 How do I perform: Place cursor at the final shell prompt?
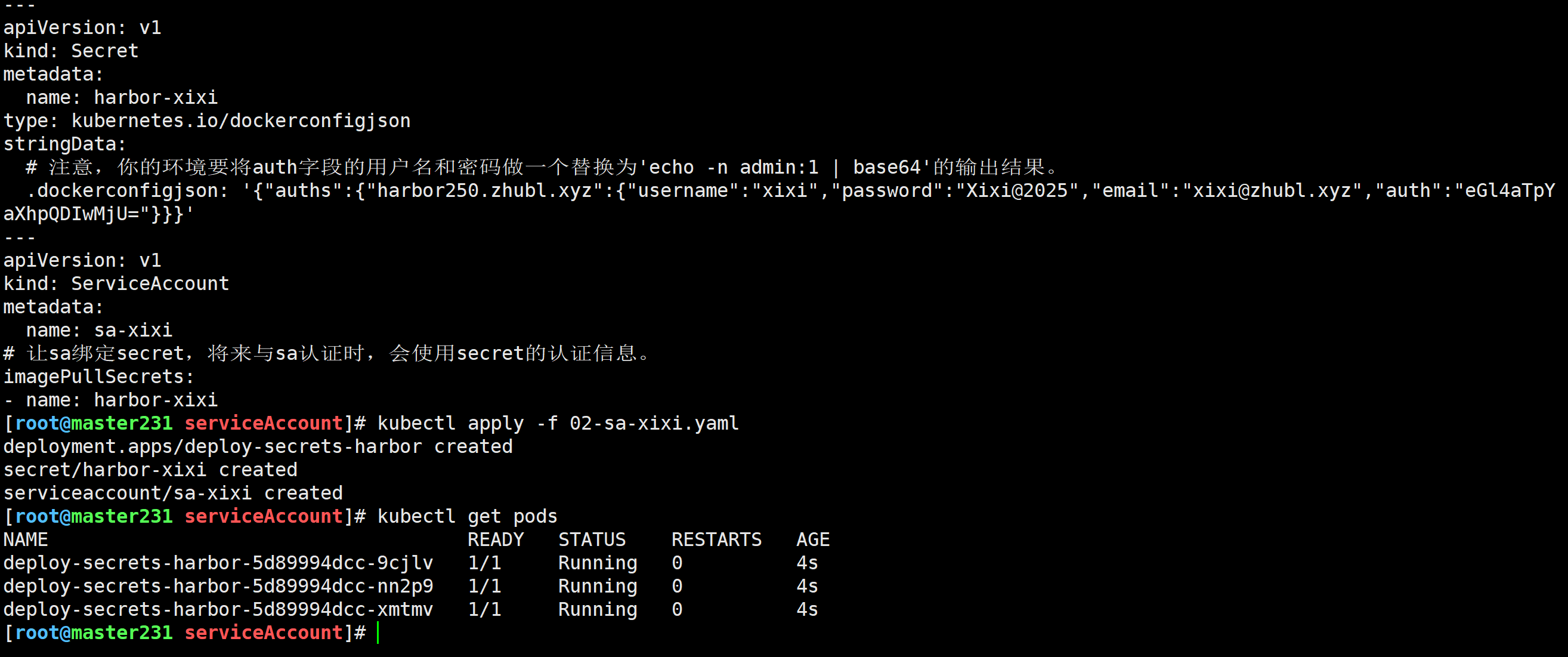[x=378, y=633]
